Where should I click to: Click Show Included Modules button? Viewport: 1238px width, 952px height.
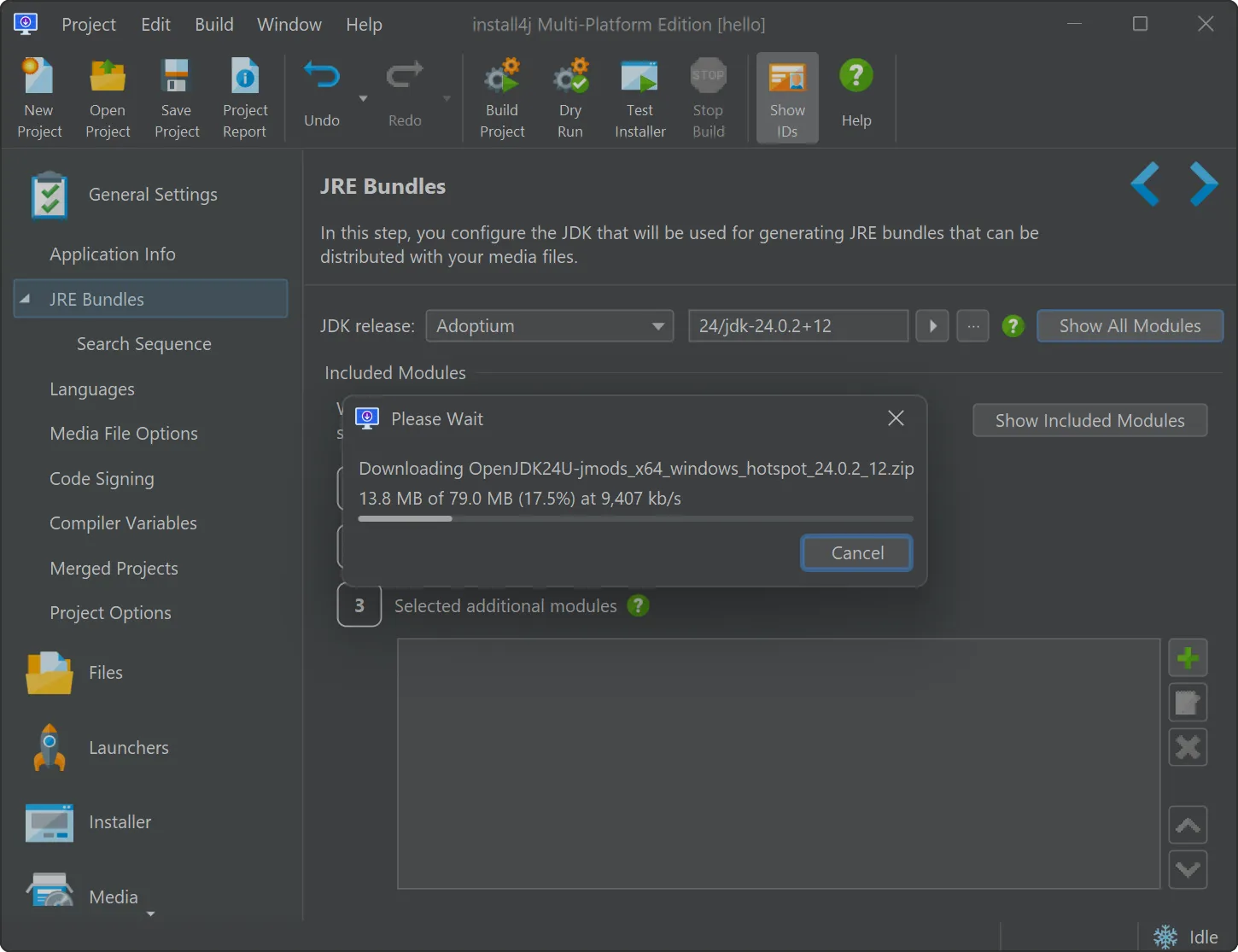pos(1089,421)
